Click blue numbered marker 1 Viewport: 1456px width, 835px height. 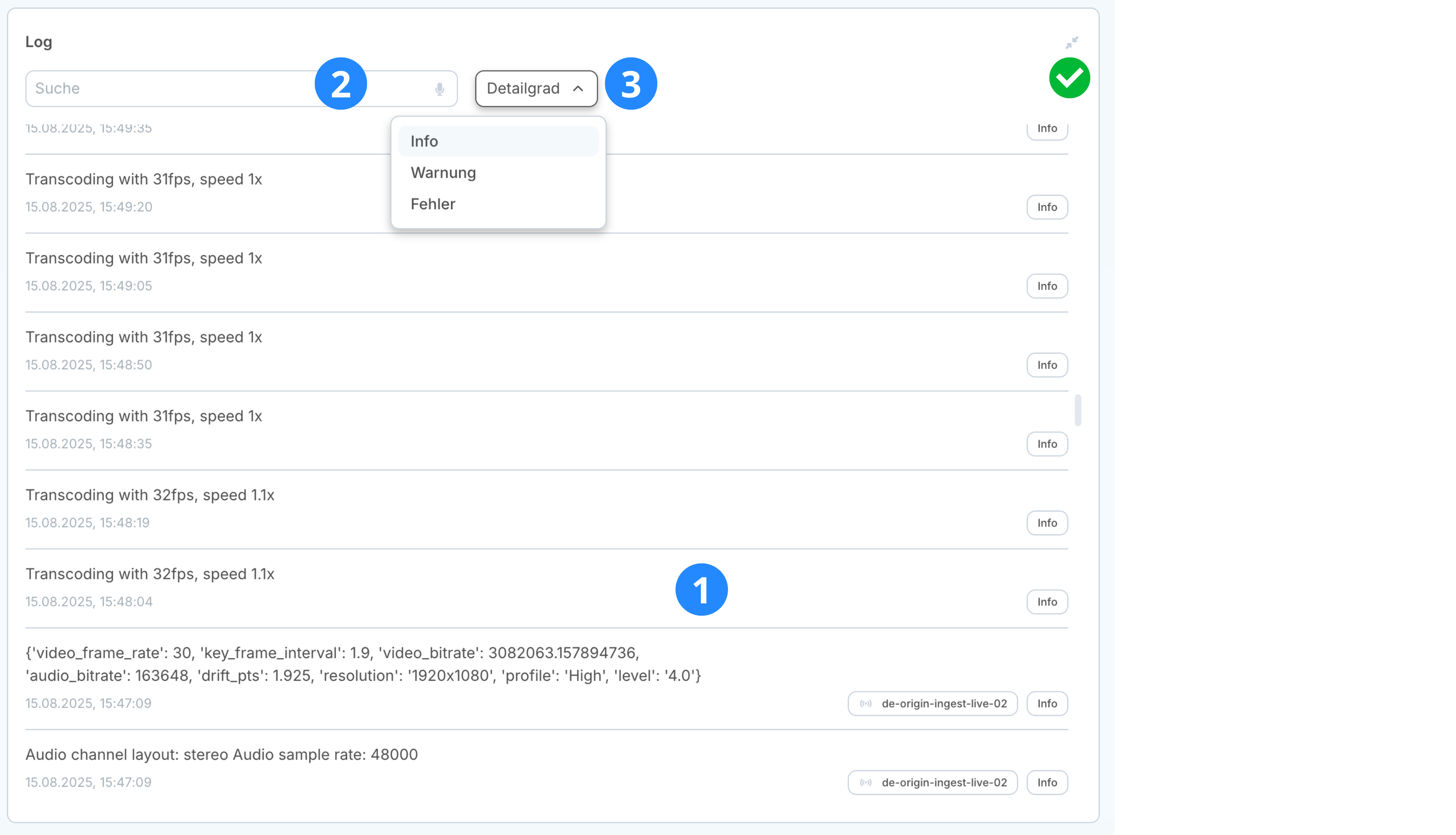(701, 589)
